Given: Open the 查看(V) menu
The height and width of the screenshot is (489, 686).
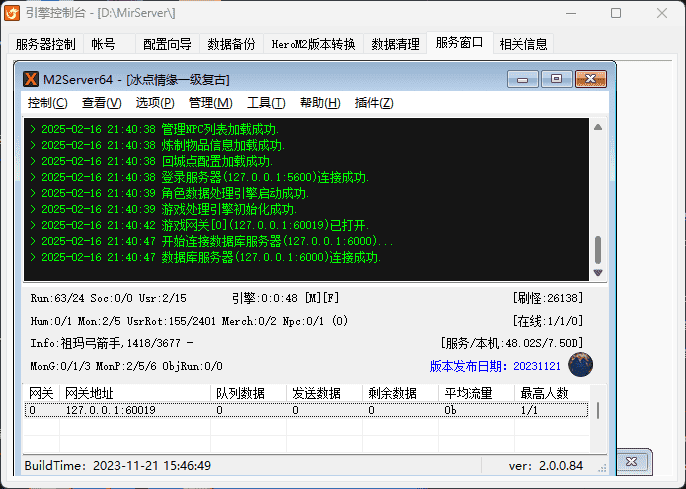Looking at the screenshot, I should pyautogui.click(x=101, y=103).
